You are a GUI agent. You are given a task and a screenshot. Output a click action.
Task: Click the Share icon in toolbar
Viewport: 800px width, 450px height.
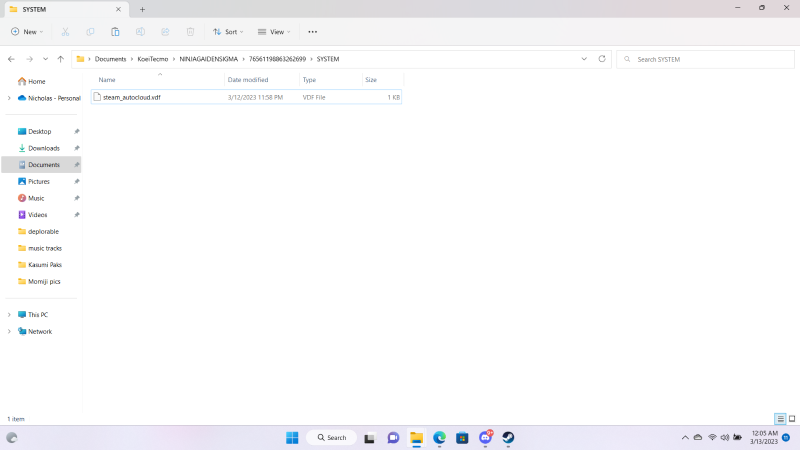pos(165,32)
